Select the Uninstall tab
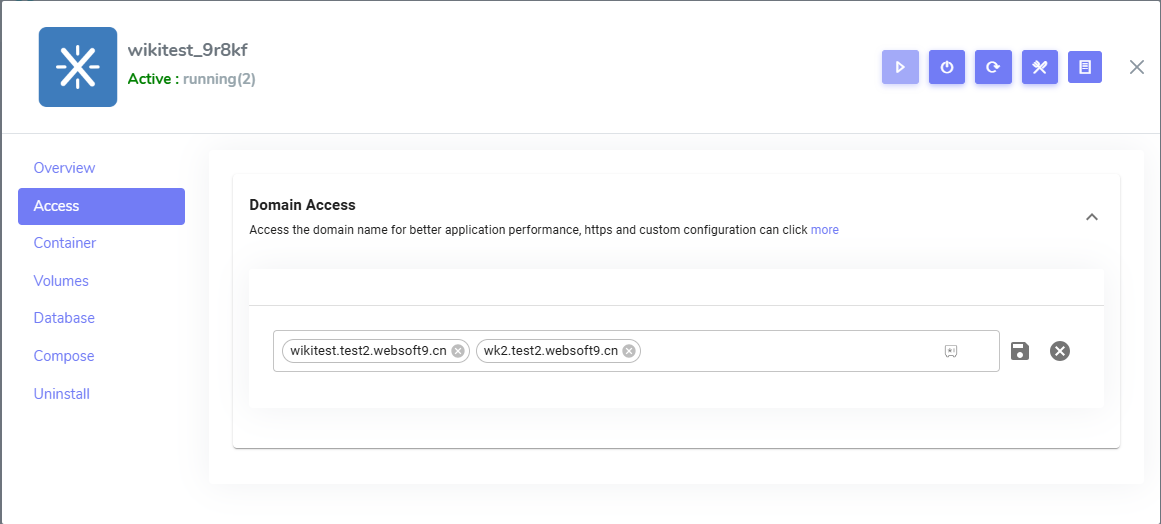The height and width of the screenshot is (524, 1161). tap(62, 394)
